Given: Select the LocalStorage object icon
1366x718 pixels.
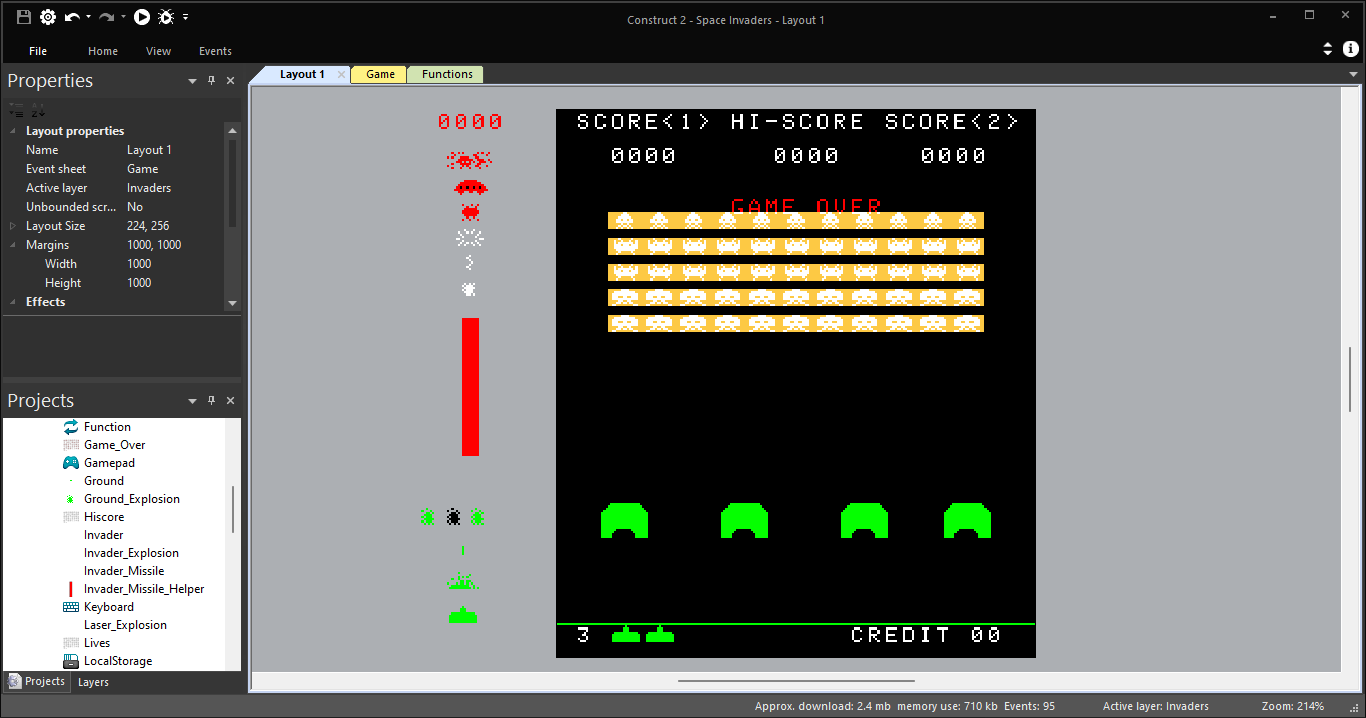Looking at the screenshot, I should 71,661.
